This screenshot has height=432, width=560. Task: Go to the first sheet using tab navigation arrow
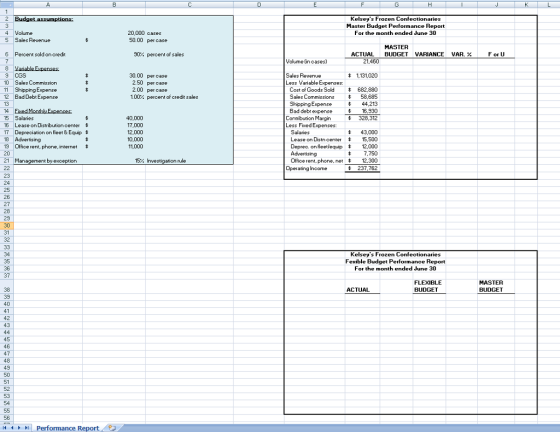click(5, 428)
